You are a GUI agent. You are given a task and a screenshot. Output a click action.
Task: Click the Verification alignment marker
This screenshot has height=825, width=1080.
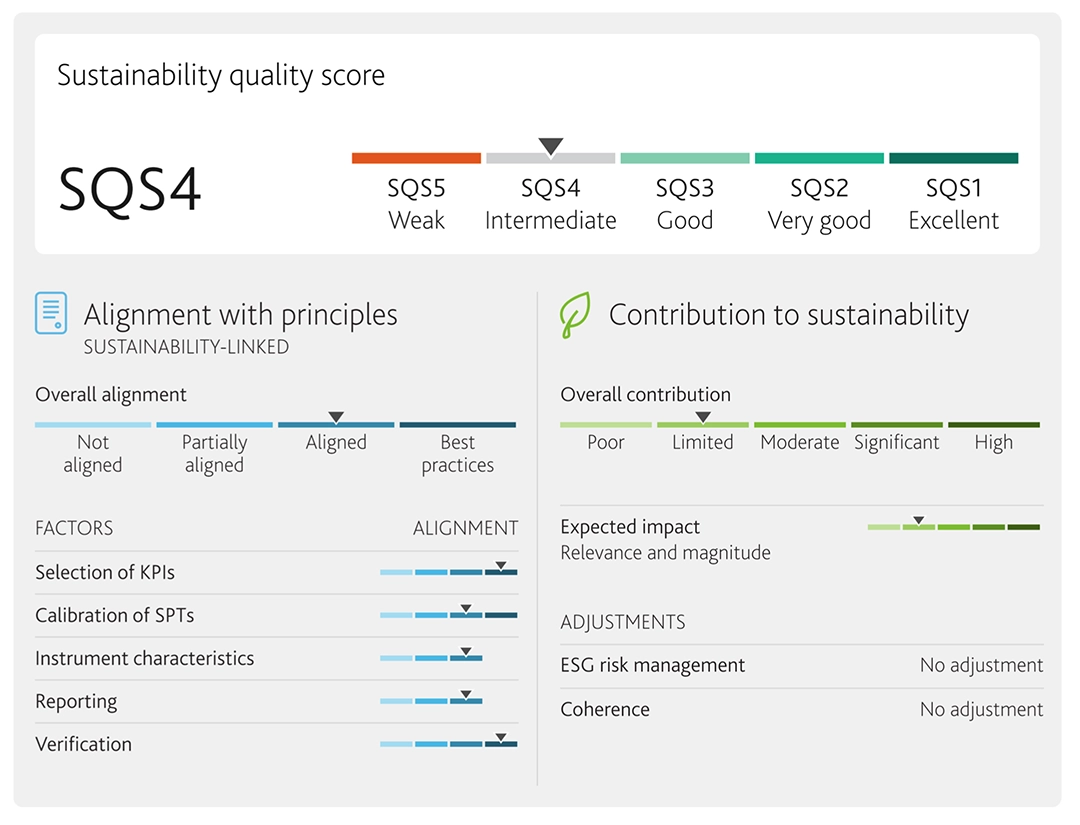point(501,738)
